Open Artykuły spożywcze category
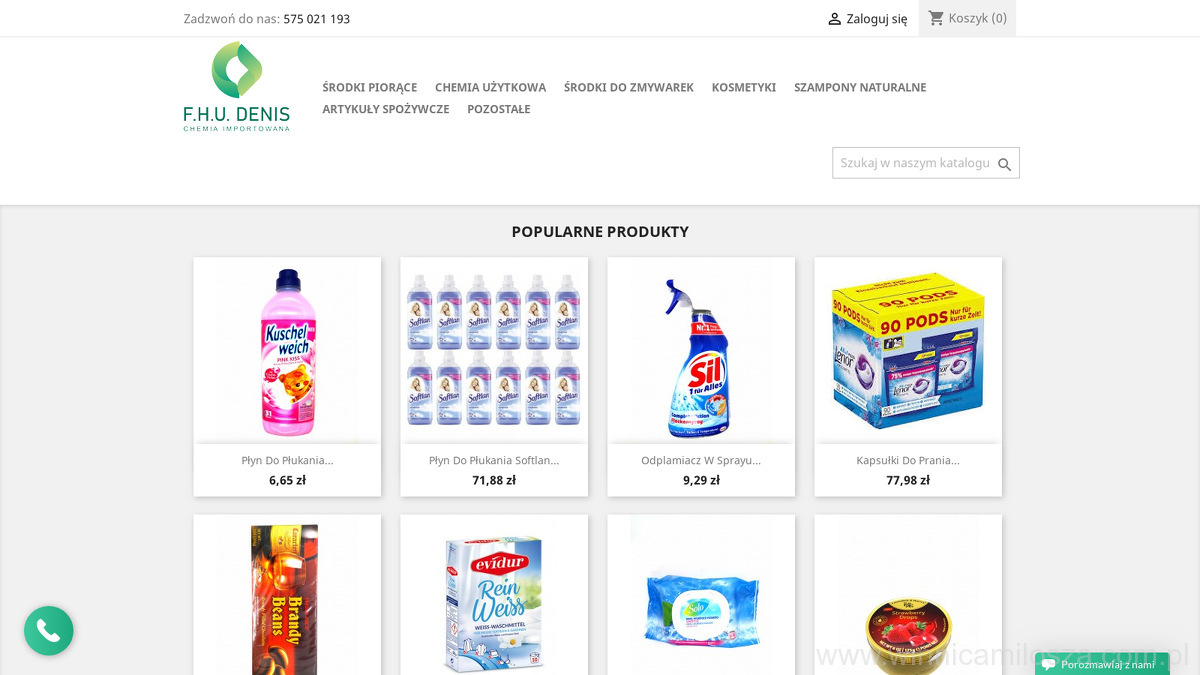This screenshot has width=1200, height=675. point(386,110)
